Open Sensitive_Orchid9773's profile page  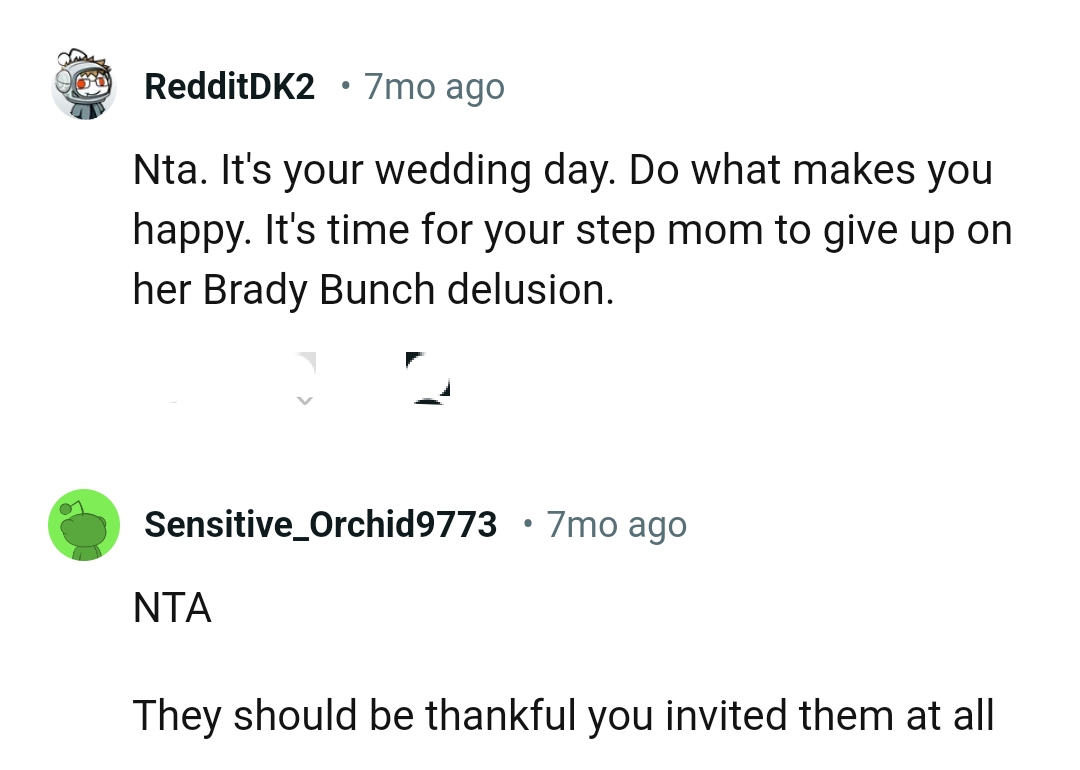pos(320,524)
